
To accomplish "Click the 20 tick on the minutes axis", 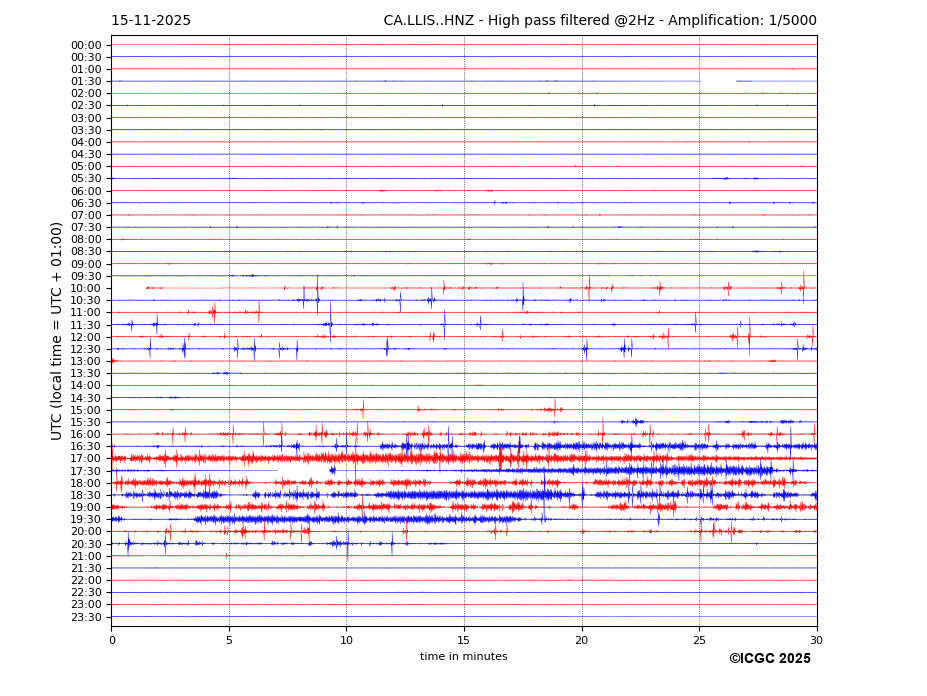I will click(x=581, y=640).
